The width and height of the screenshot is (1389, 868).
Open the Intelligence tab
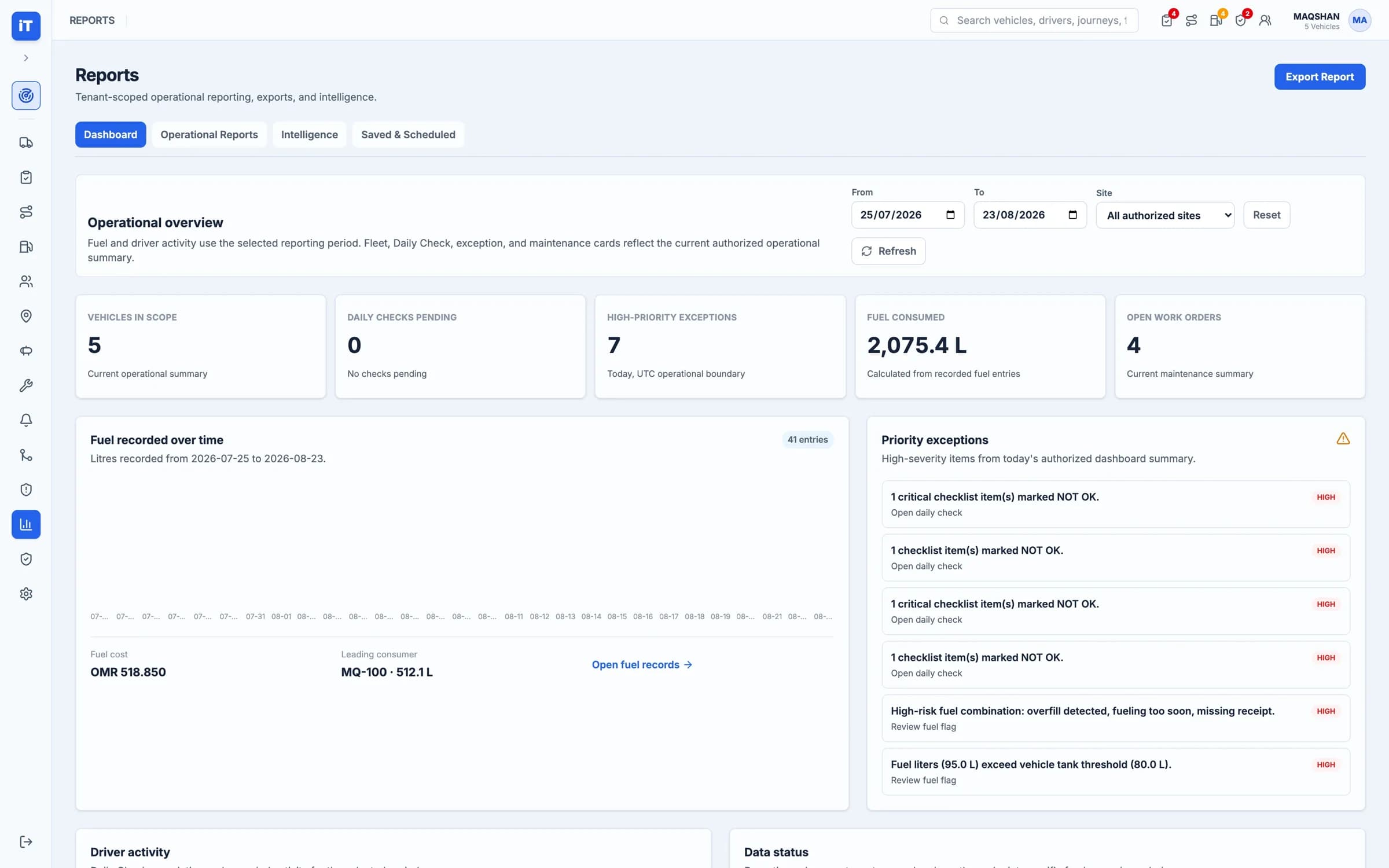310,134
